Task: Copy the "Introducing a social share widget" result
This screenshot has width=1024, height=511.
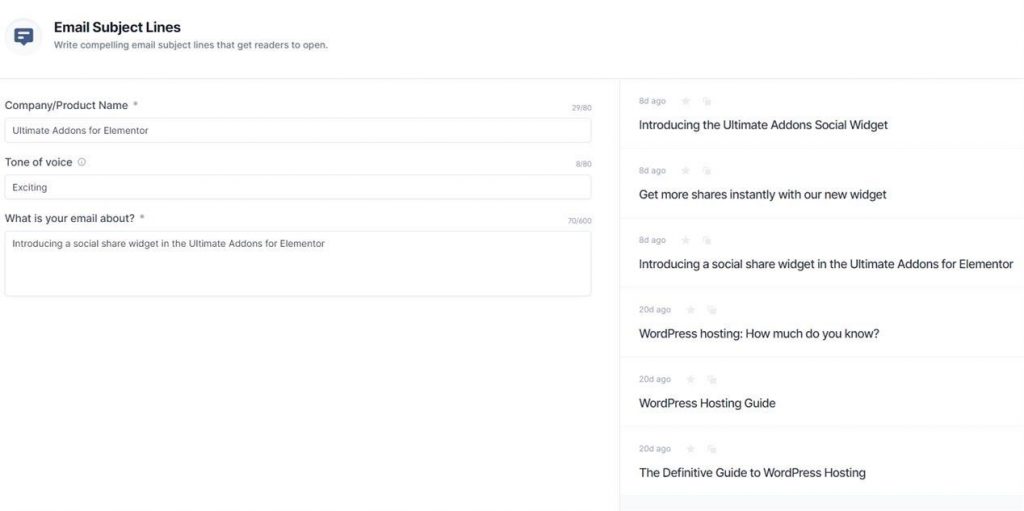Action: point(706,240)
